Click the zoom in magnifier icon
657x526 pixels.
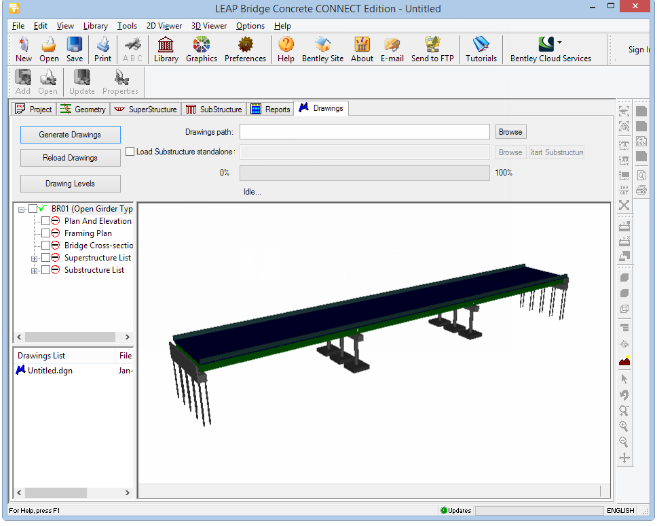624,426
